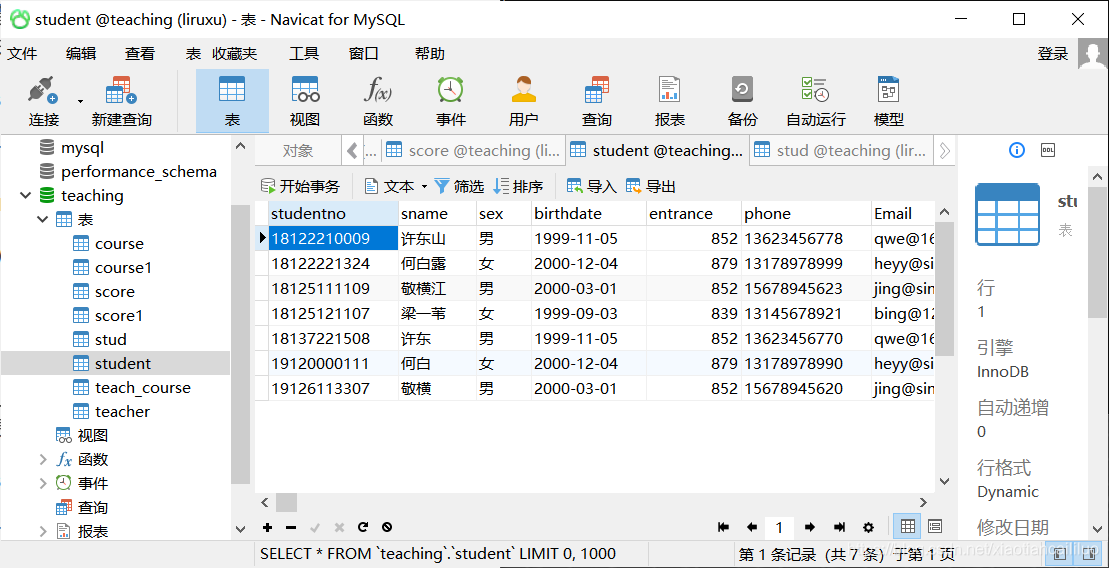Switch to the score @teaching tab
Image resolution: width=1109 pixels, height=568 pixels.
tap(474, 151)
